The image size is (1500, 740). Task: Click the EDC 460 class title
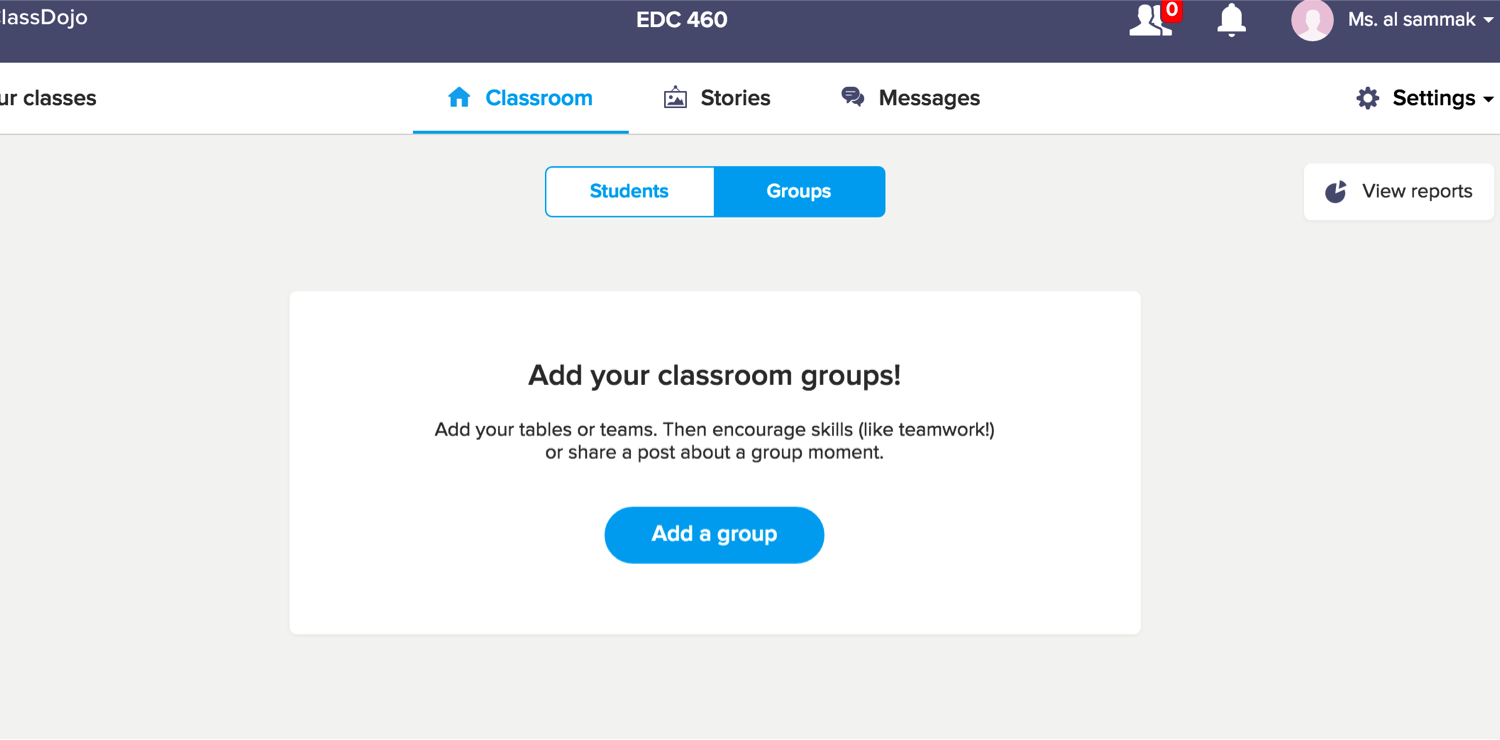point(681,19)
